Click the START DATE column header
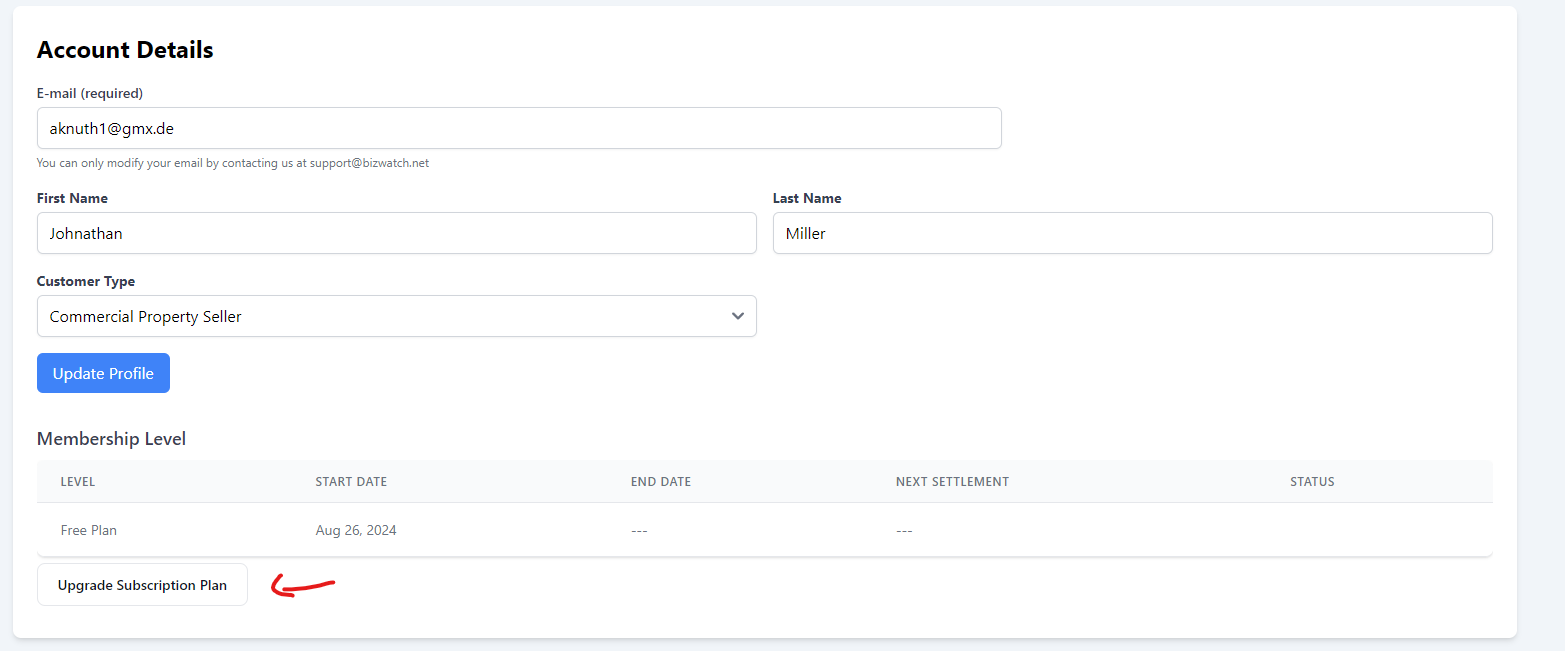This screenshot has height=651, width=1565. pyautogui.click(x=351, y=482)
